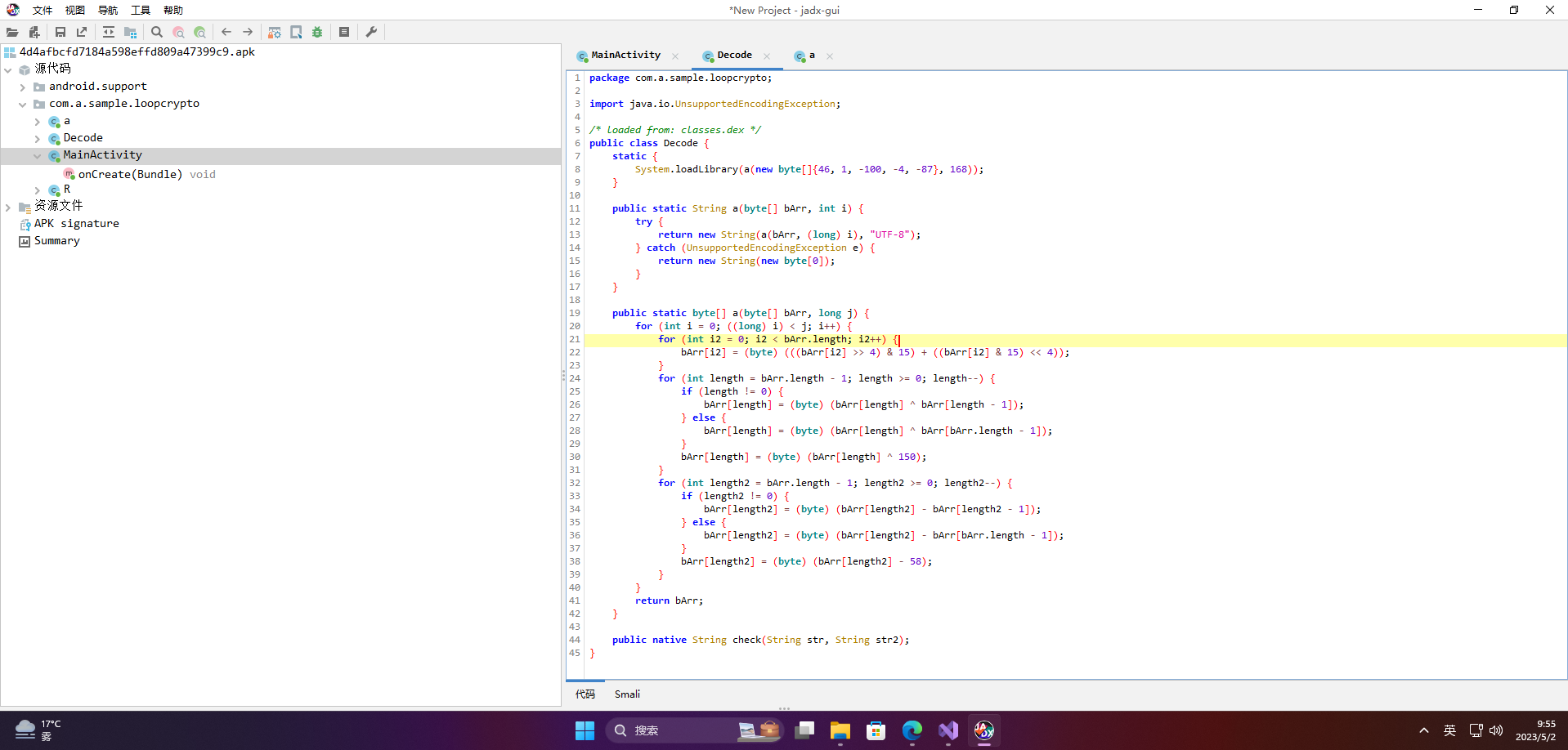Click native check method declaration

760,640
